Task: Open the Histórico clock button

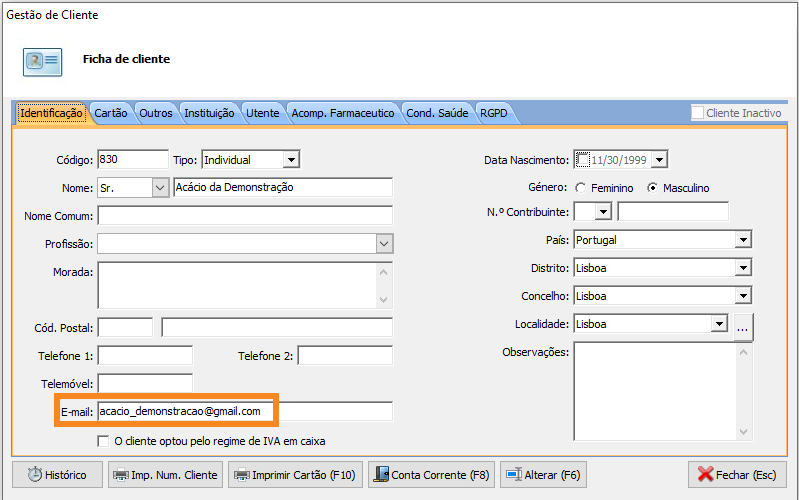Action: pos(57,475)
